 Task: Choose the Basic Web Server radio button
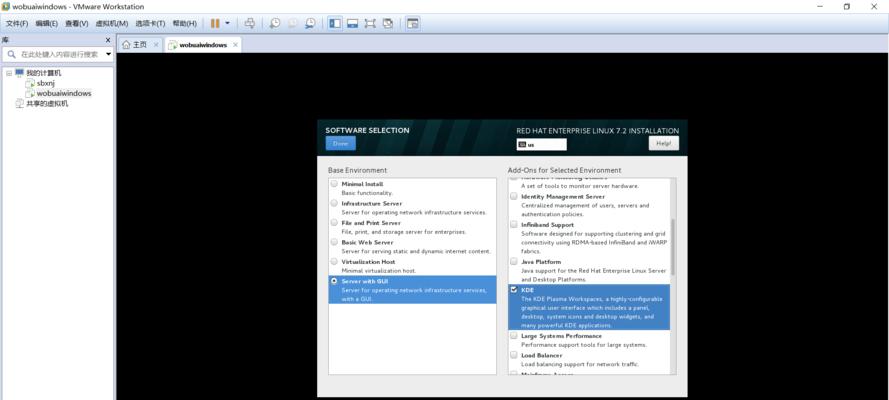pyautogui.click(x=334, y=242)
